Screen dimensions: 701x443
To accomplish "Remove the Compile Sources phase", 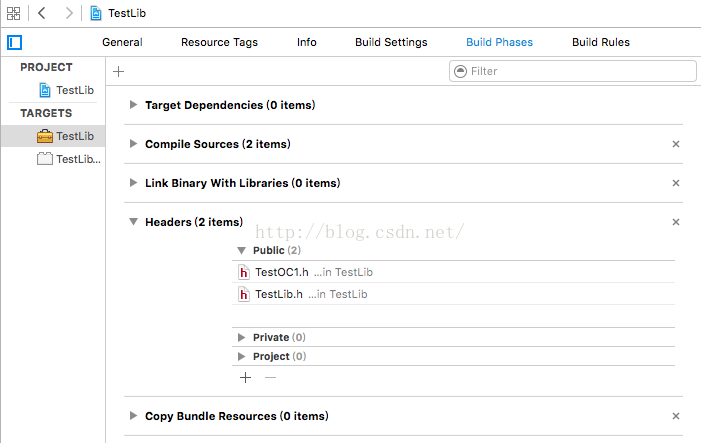I will click(x=676, y=144).
